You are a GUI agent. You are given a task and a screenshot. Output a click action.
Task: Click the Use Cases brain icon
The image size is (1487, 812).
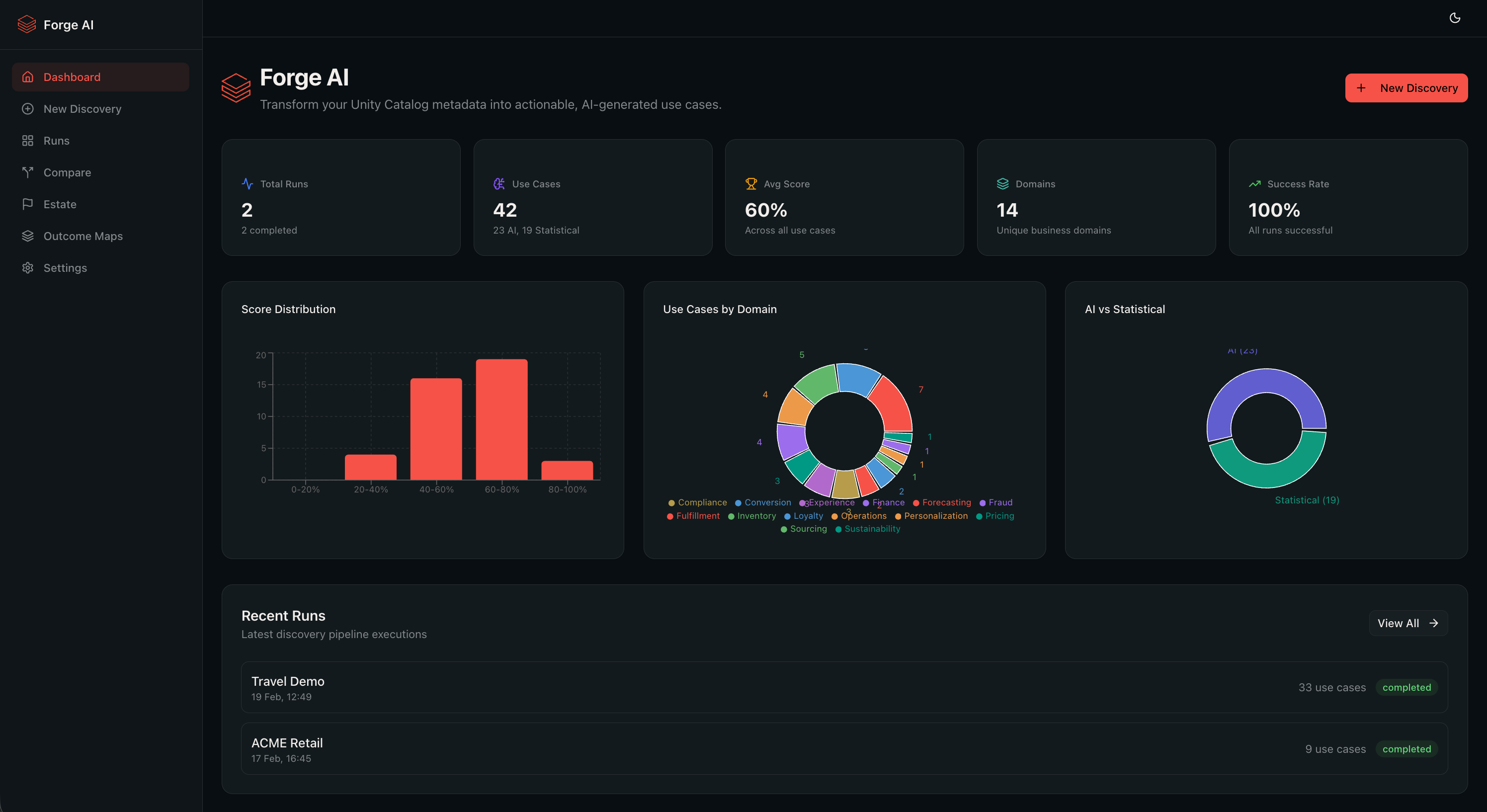499,183
